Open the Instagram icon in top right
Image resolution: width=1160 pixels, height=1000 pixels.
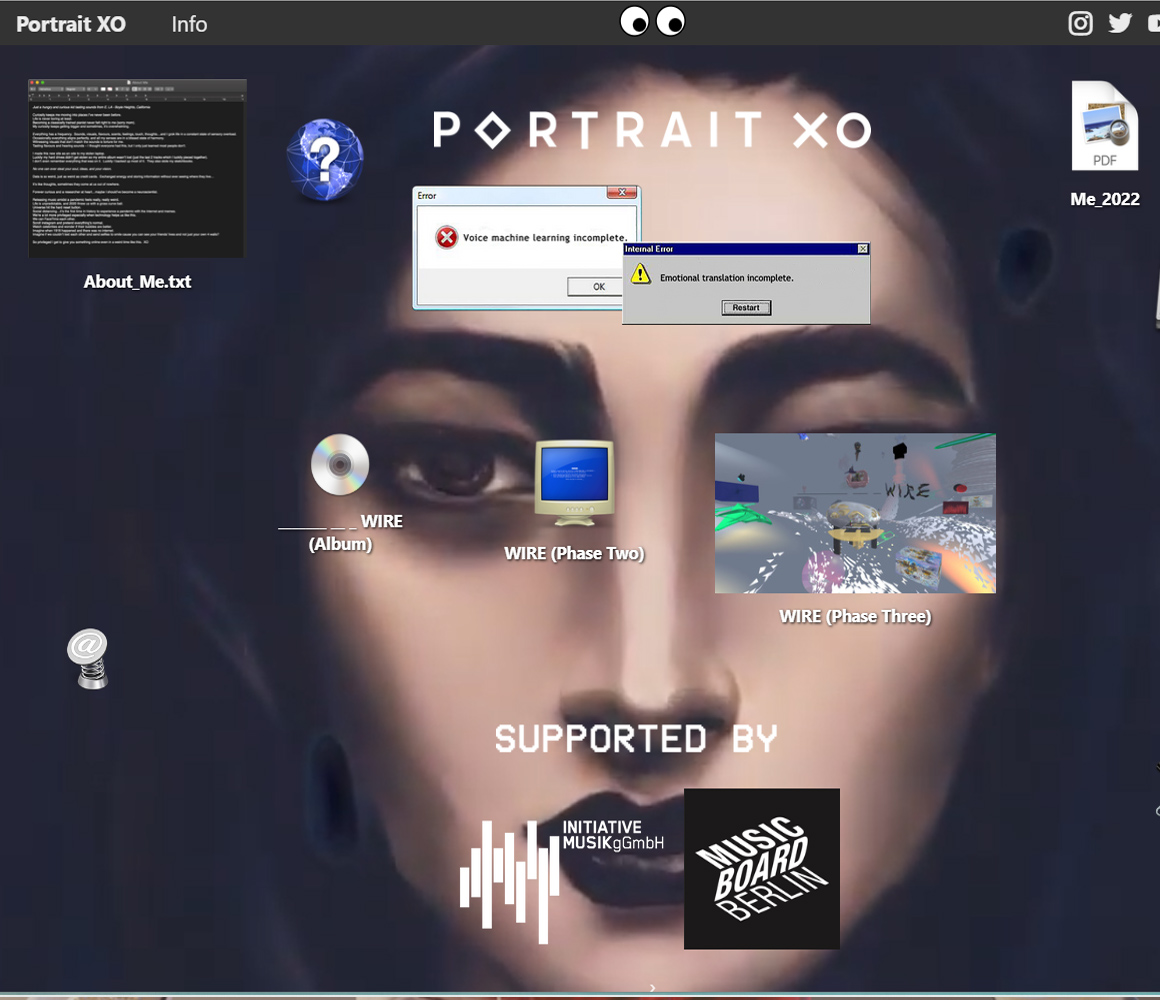(1080, 22)
